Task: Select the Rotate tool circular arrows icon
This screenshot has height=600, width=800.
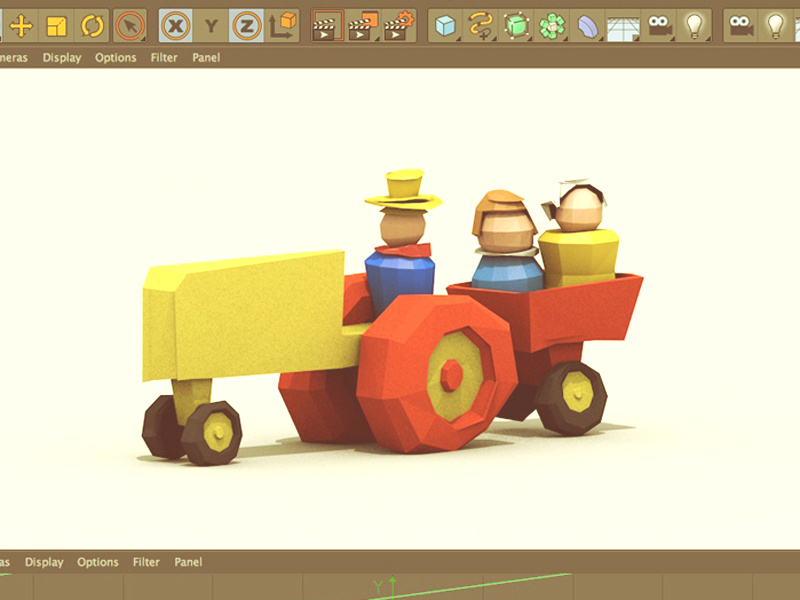Action: click(92, 26)
